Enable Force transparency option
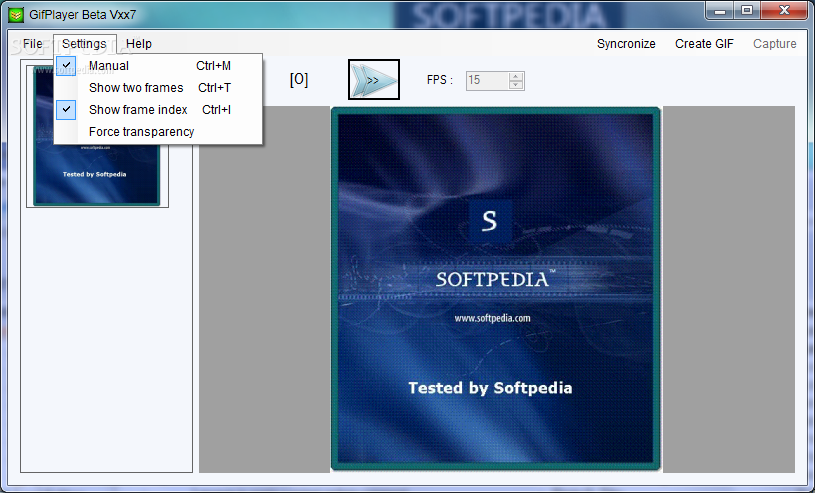 coord(158,132)
